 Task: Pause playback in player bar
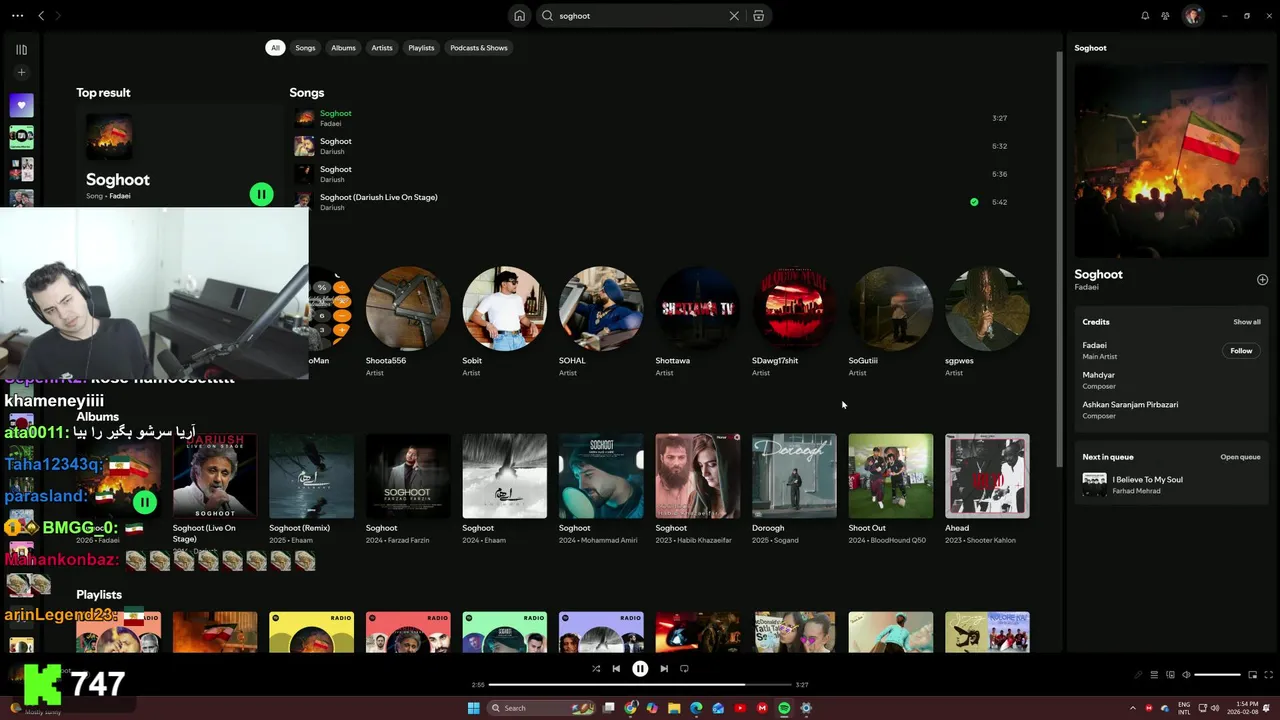click(x=640, y=669)
